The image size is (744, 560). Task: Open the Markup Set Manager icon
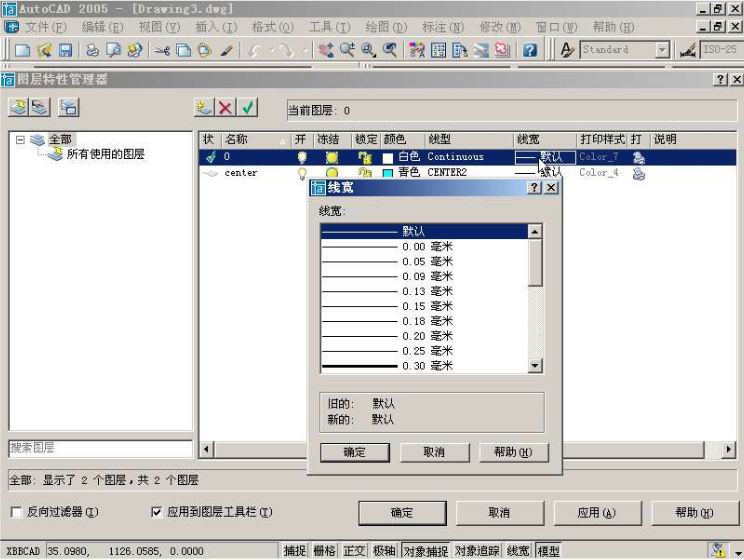(502, 49)
